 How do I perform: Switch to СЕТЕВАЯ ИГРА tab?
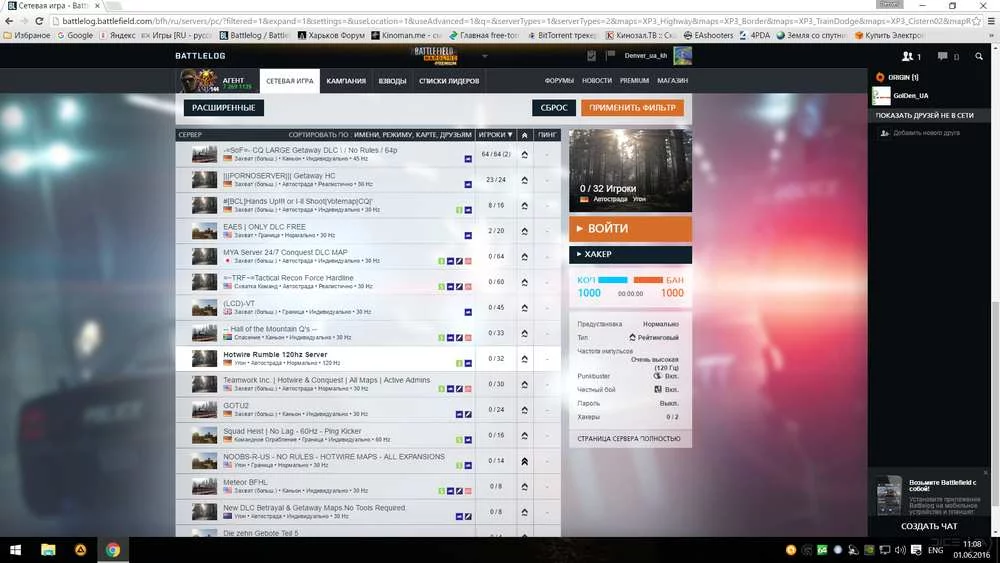(x=290, y=81)
